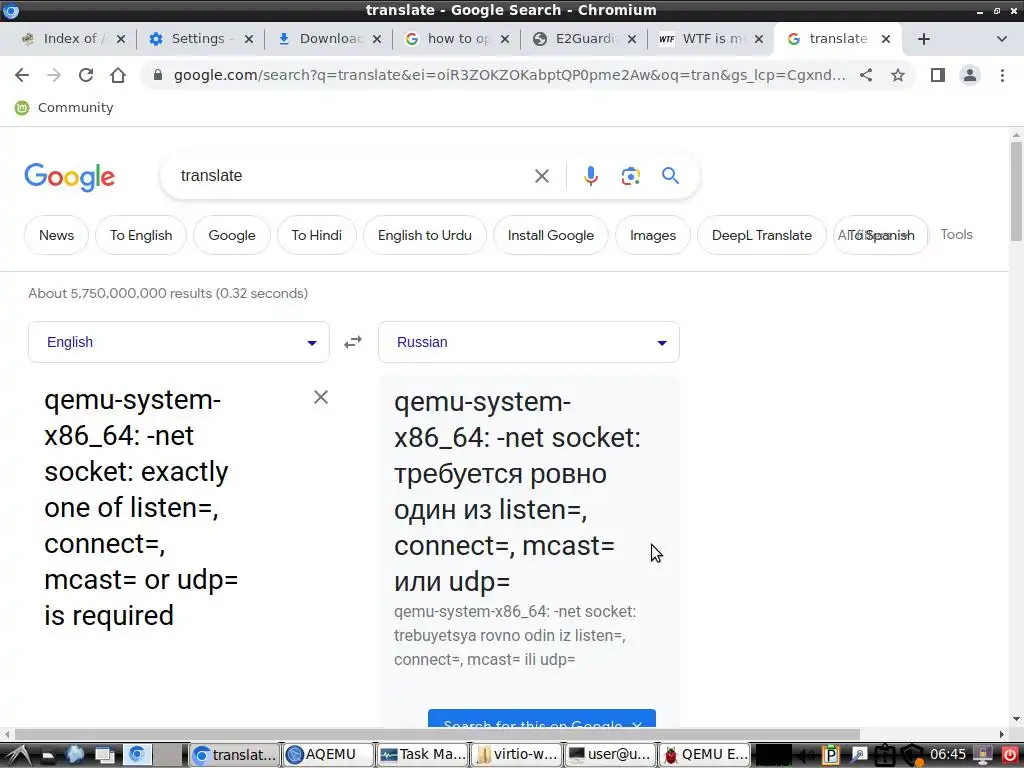Open the search Tools option
The height and width of the screenshot is (768, 1024).
point(956,234)
